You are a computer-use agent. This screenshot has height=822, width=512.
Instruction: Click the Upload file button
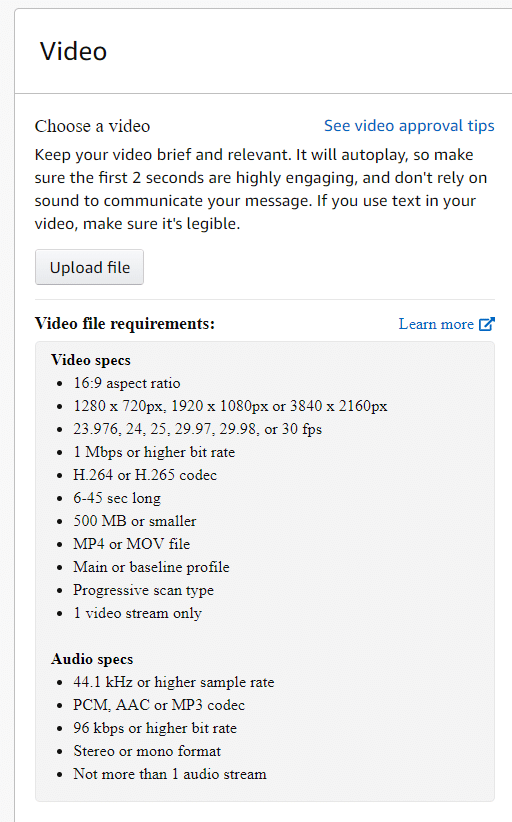coord(89,267)
